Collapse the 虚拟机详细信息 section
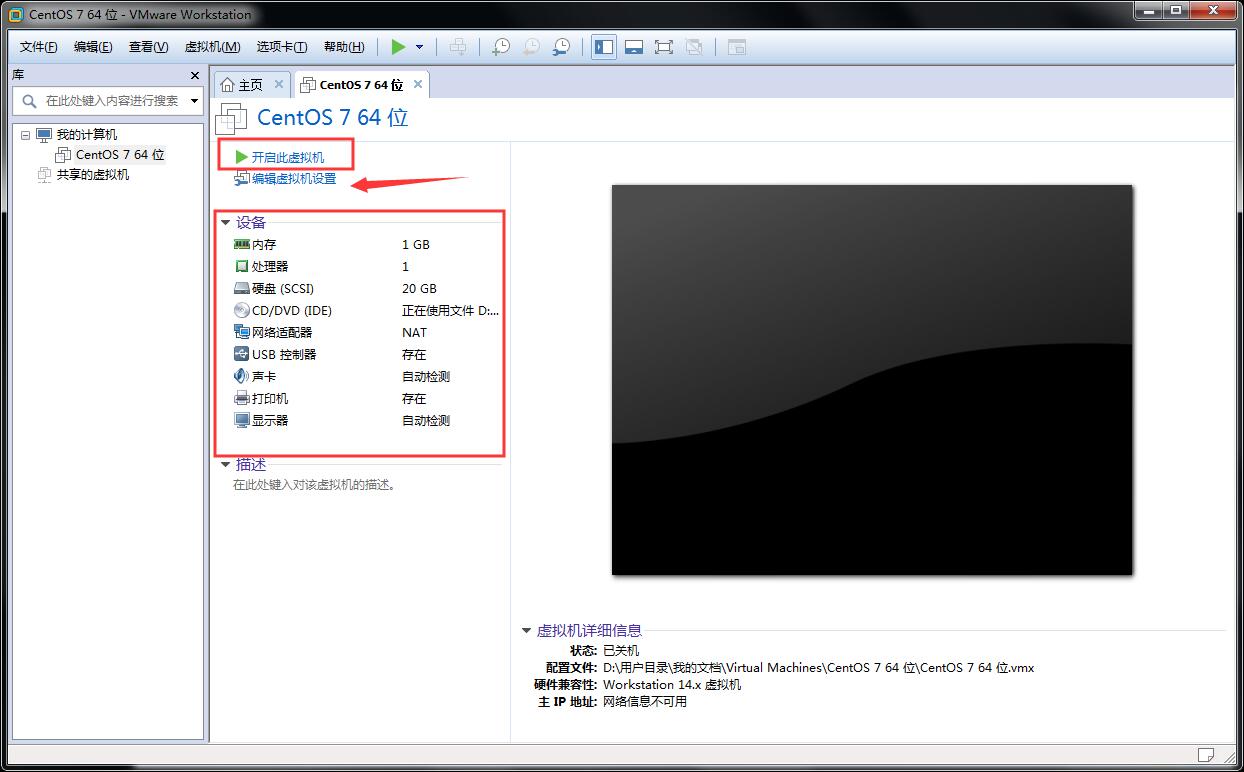The height and width of the screenshot is (772, 1244). (527, 630)
